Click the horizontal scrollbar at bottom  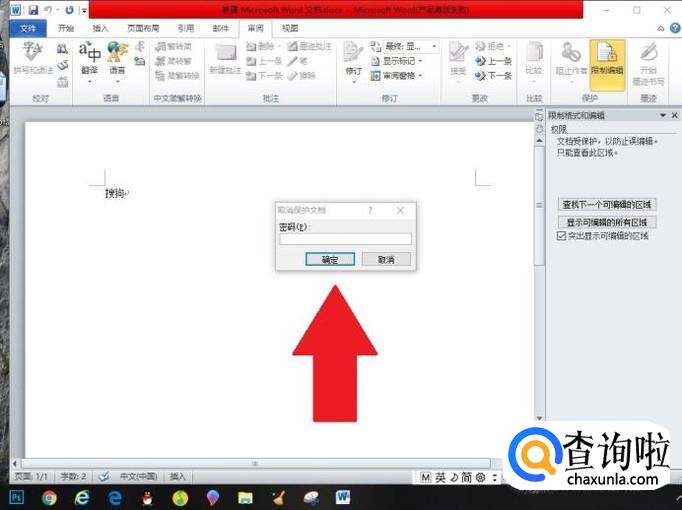[x=256, y=463]
